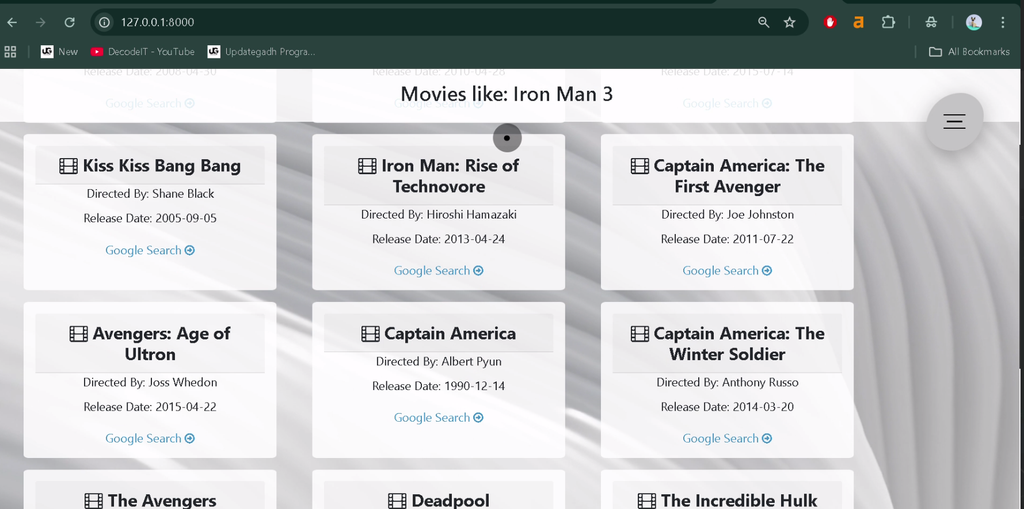Screen dimensions: 1024x509
Task: Click the film icon beside Deadpool
Action: (x=397, y=501)
